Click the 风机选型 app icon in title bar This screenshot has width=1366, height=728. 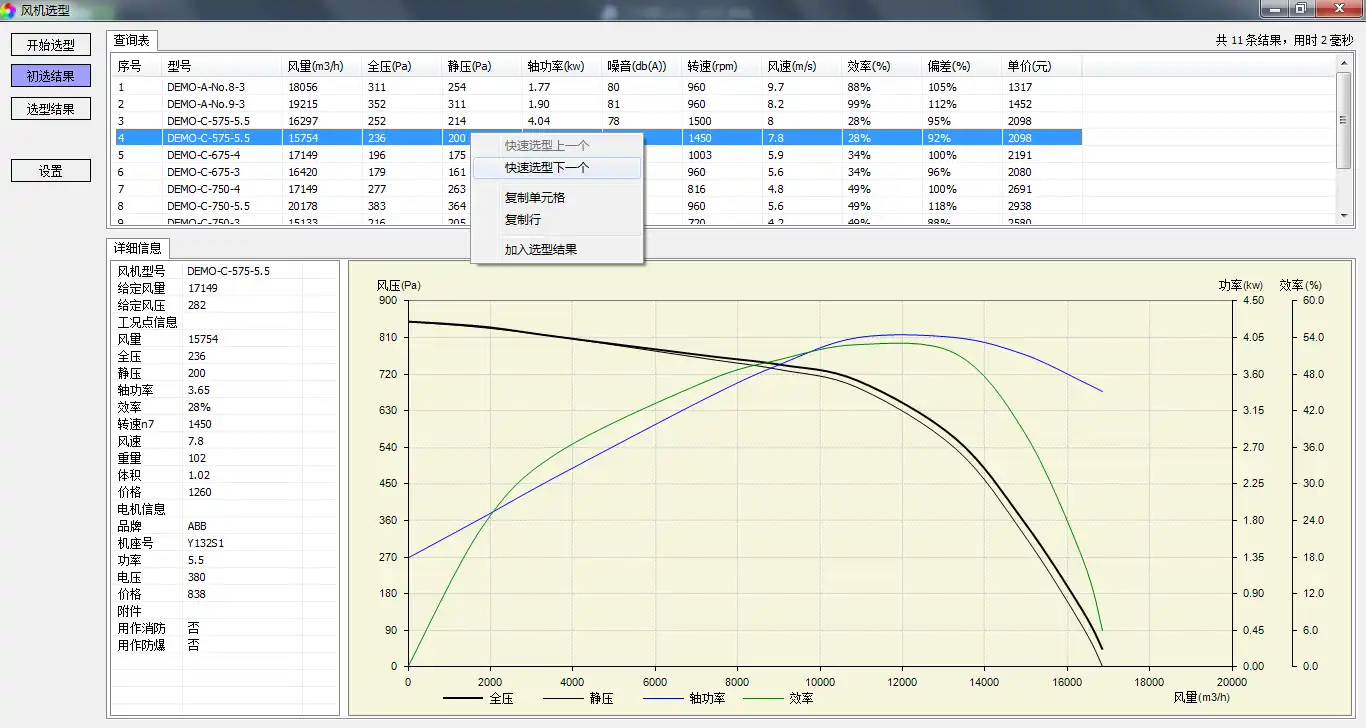pyautogui.click(x=9, y=9)
